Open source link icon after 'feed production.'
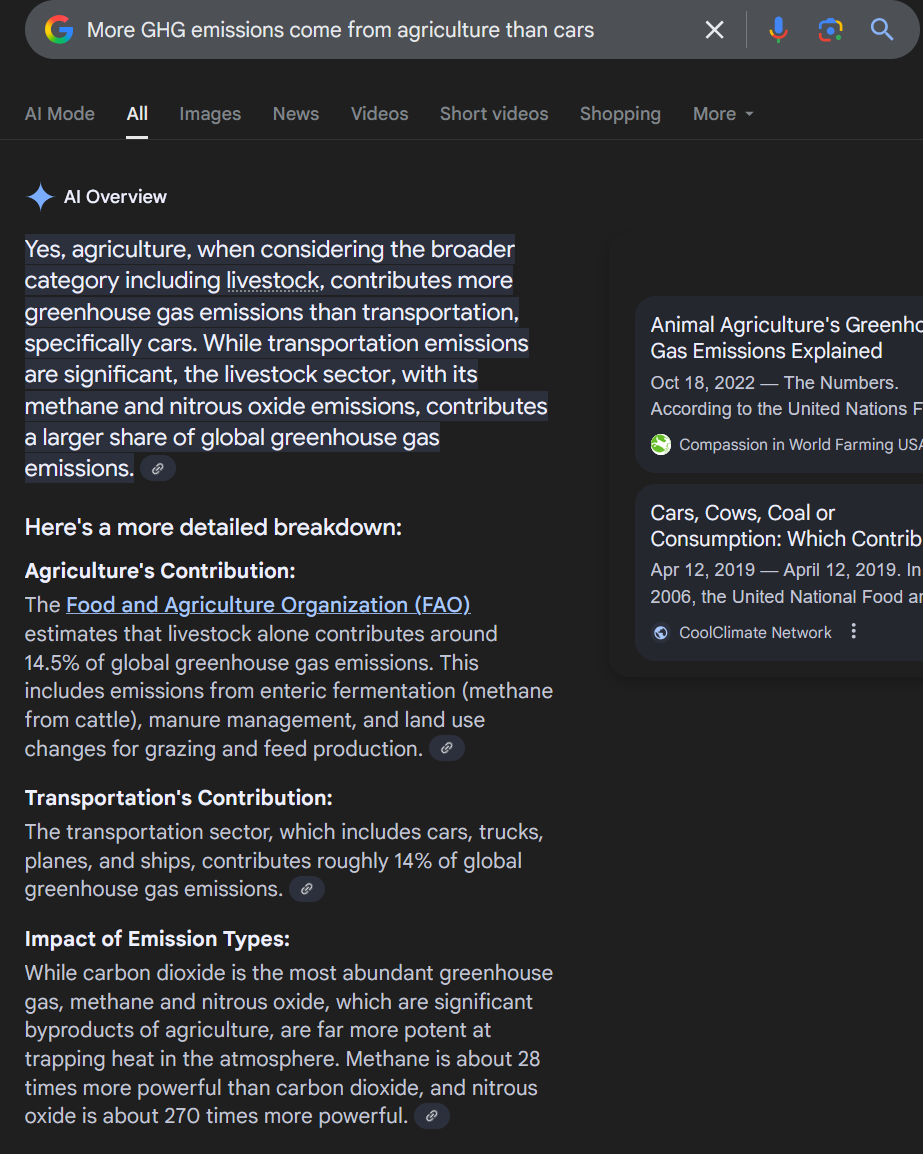923x1154 pixels. click(447, 748)
